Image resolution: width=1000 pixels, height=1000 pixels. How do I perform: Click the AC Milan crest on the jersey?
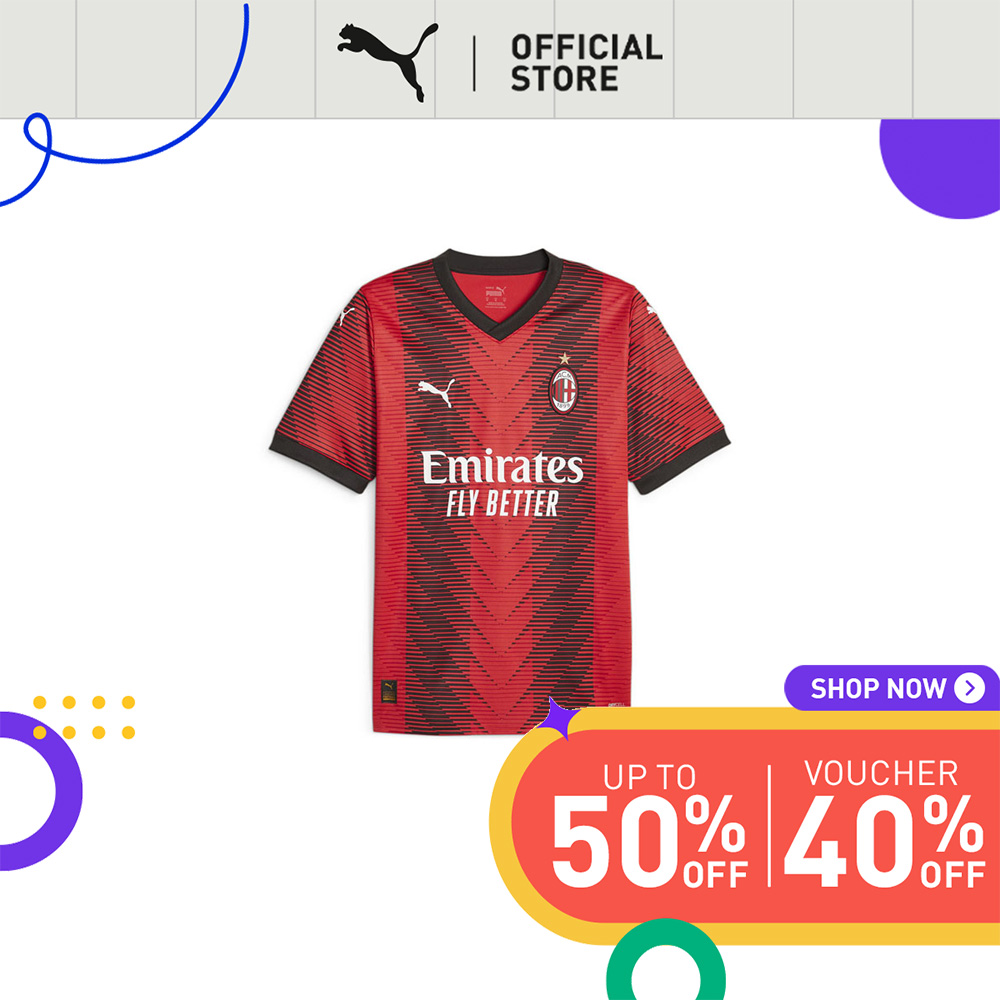[x=563, y=390]
